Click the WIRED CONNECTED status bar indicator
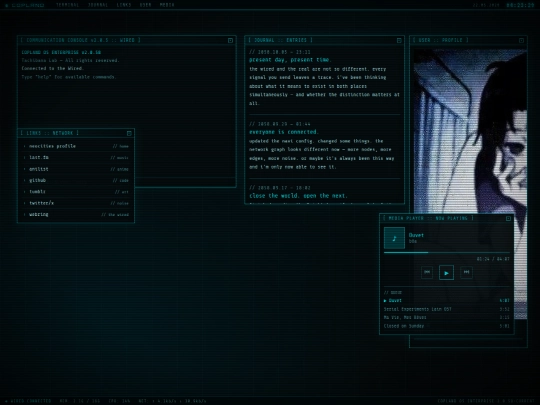The image size is (540, 405). pyautogui.click(x=28, y=401)
